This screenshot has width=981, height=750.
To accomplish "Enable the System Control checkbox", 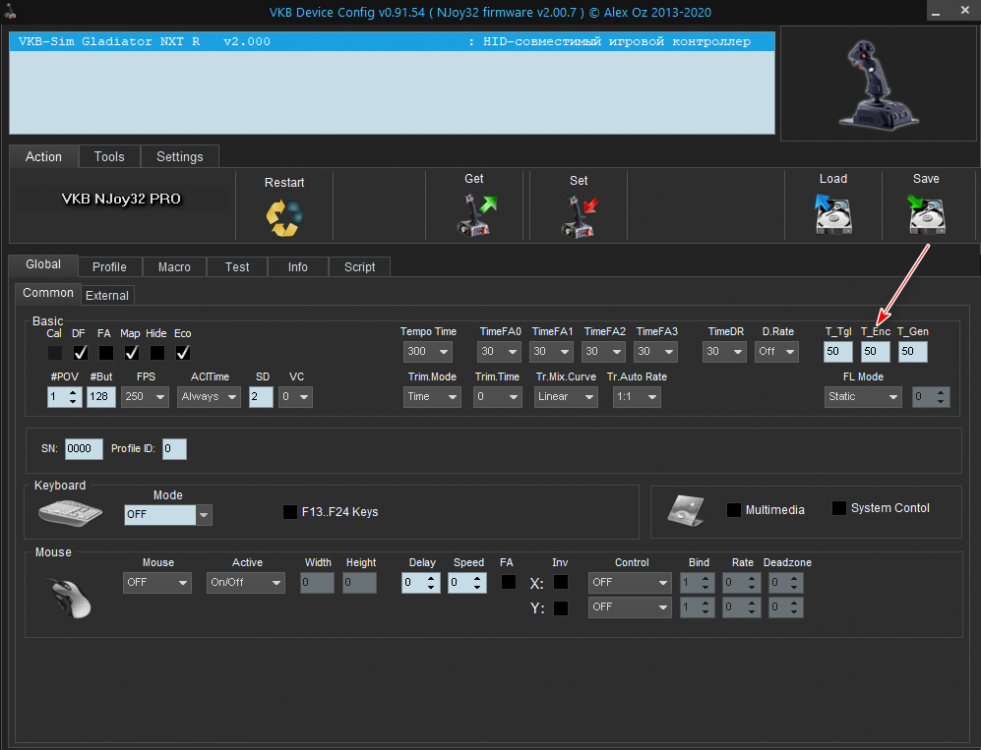I will (839, 508).
